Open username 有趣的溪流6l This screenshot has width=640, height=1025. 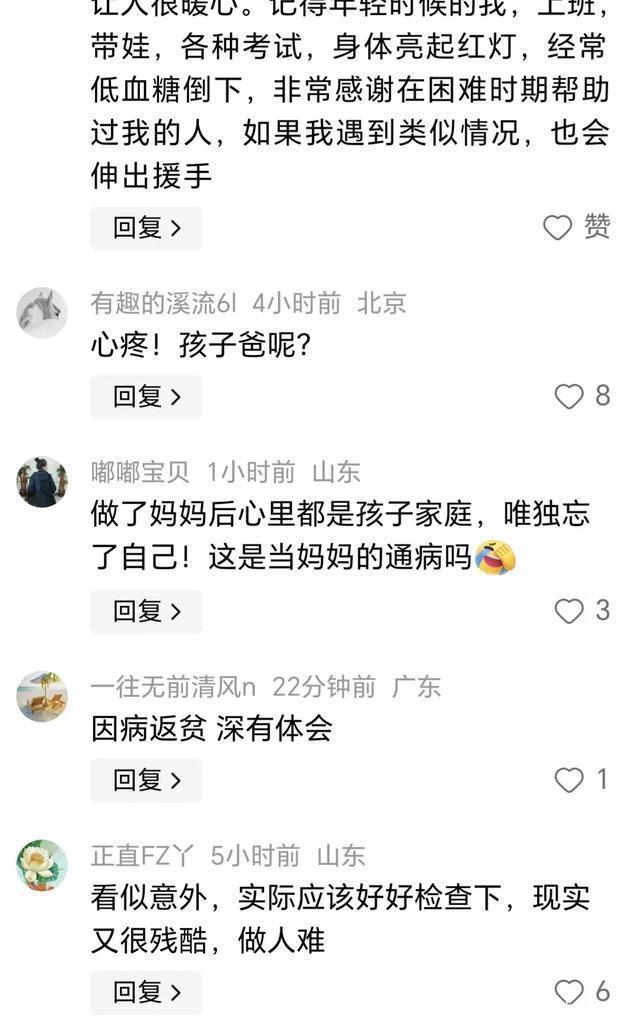click(163, 303)
